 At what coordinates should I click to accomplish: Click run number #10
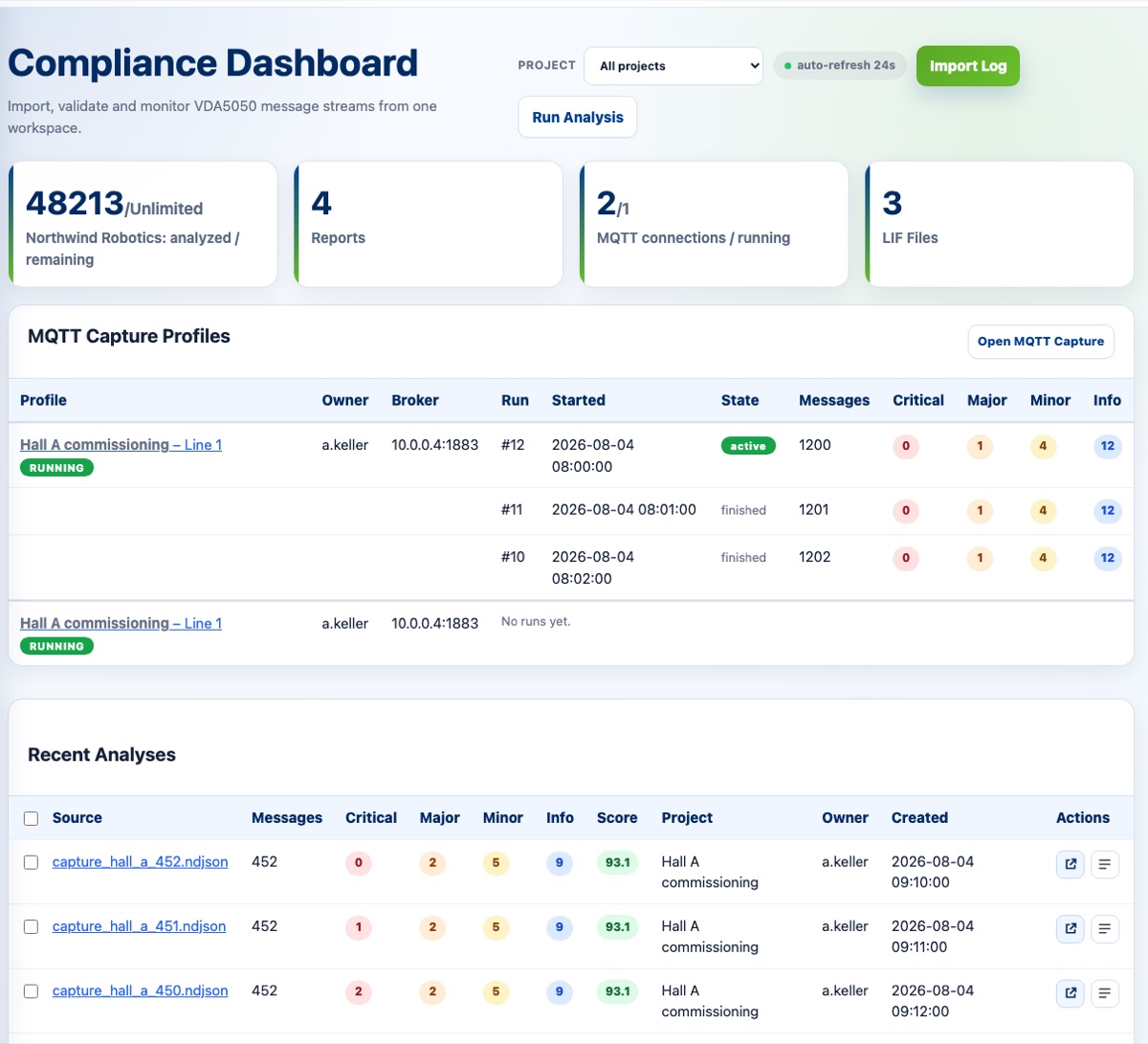pyautogui.click(x=513, y=557)
